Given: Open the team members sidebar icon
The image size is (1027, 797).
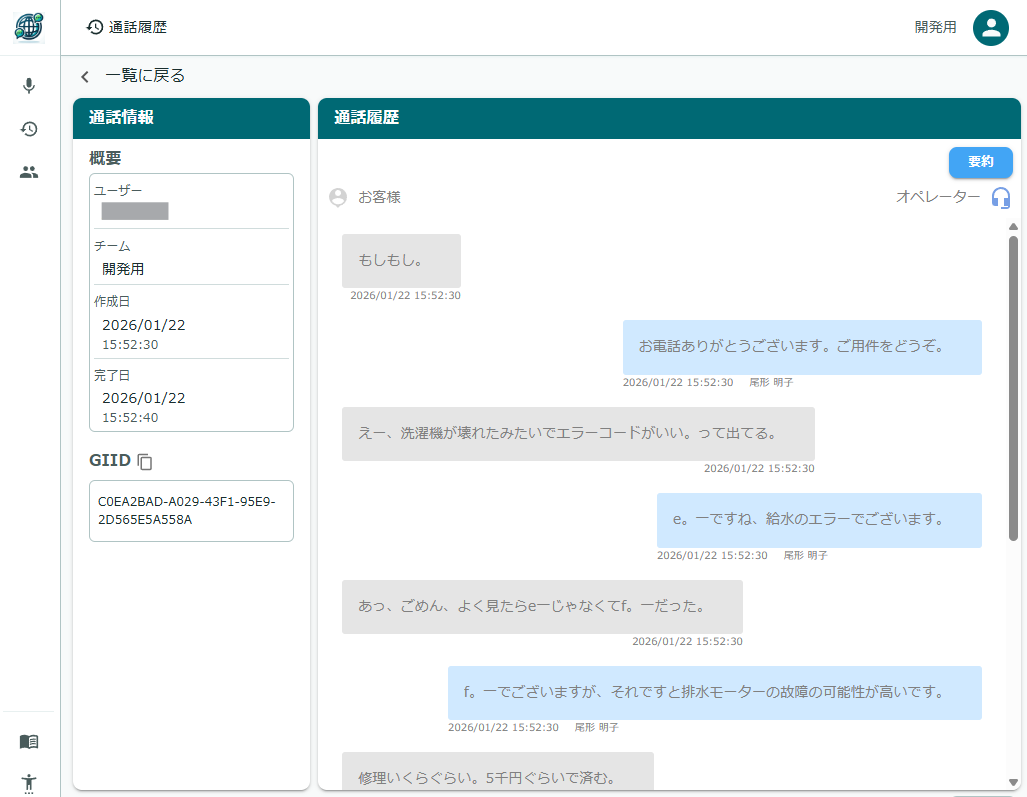Looking at the screenshot, I should pos(29,172).
